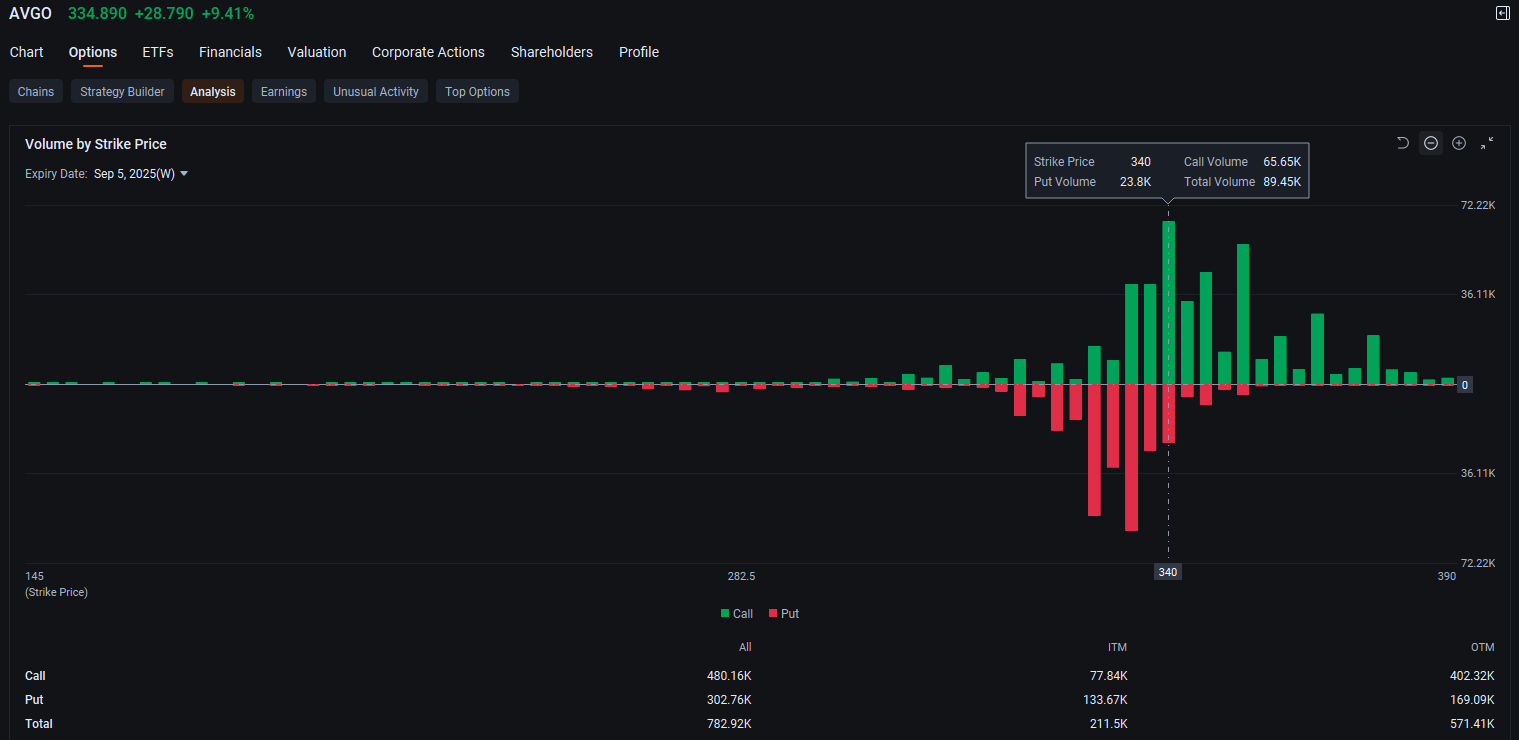Select the Chains sub-tab

click(36, 92)
